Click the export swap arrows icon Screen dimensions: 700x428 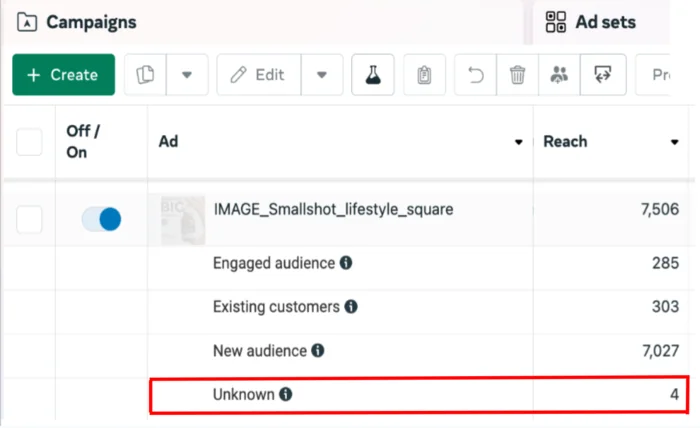click(603, 75)
